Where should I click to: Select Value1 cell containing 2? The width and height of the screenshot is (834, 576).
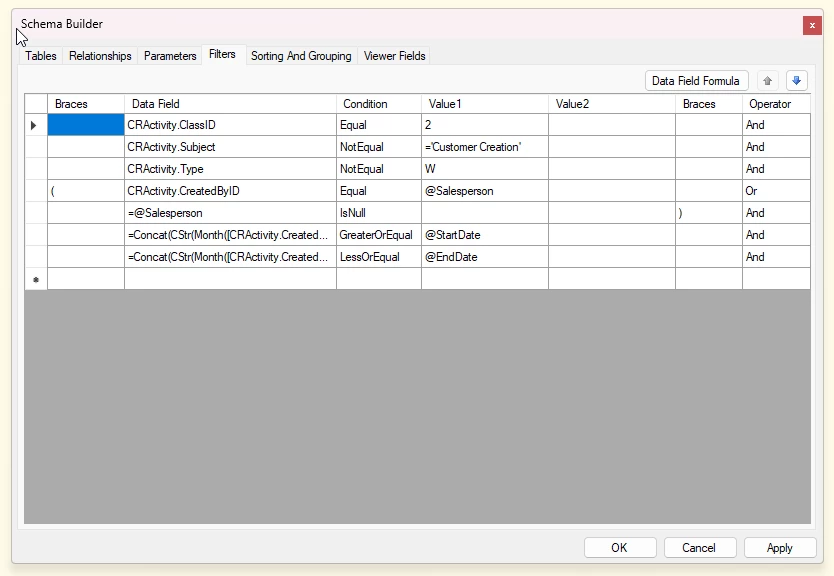(x=485, y=125)
